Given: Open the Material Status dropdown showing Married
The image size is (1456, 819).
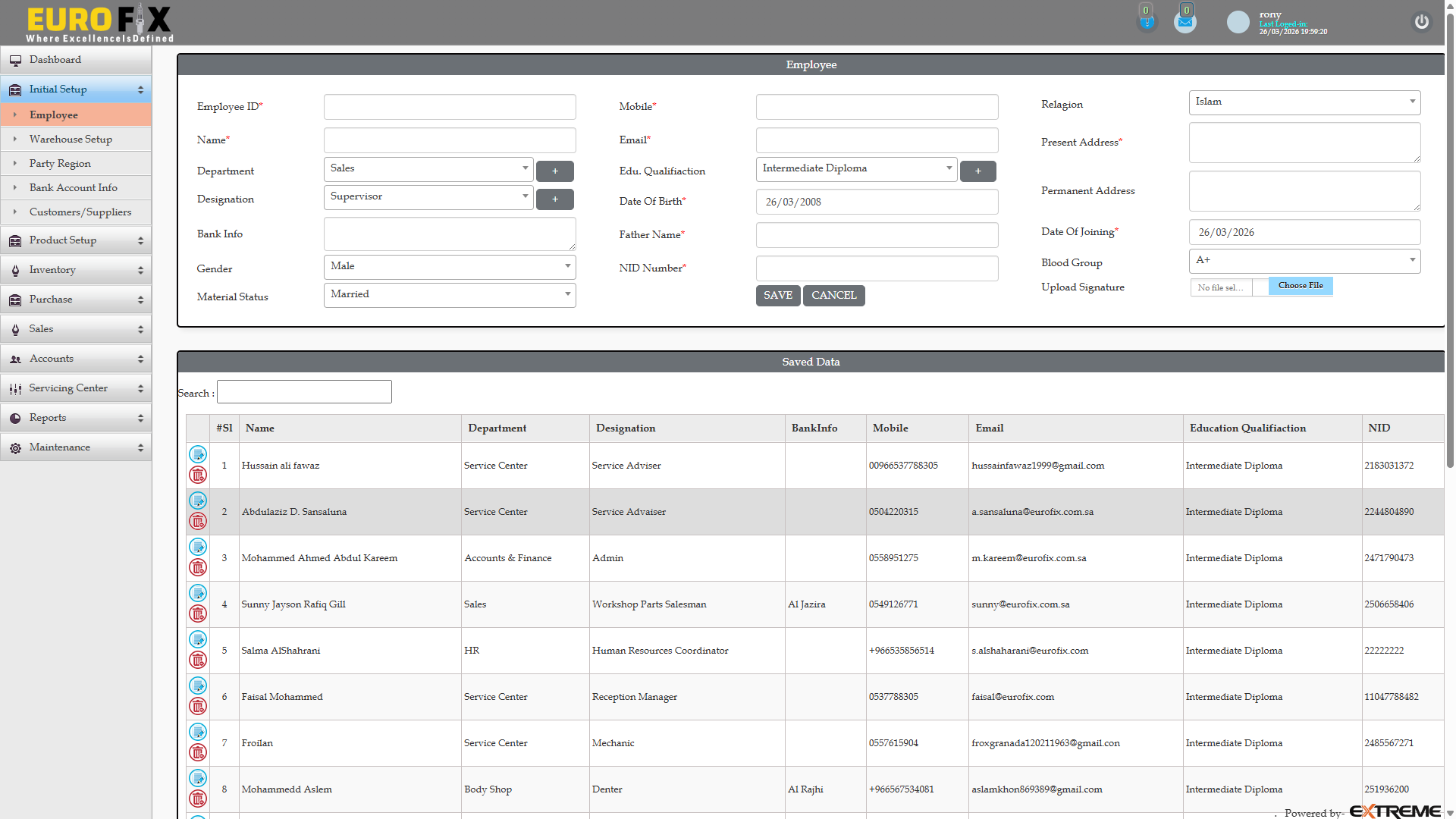Looking at the screenshot, I should [449, 295].
